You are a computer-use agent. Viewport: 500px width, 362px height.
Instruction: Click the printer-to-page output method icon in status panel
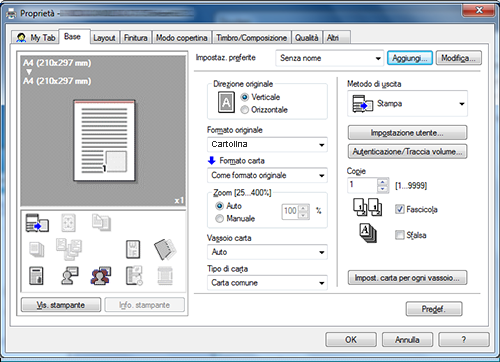click(37, 223)
